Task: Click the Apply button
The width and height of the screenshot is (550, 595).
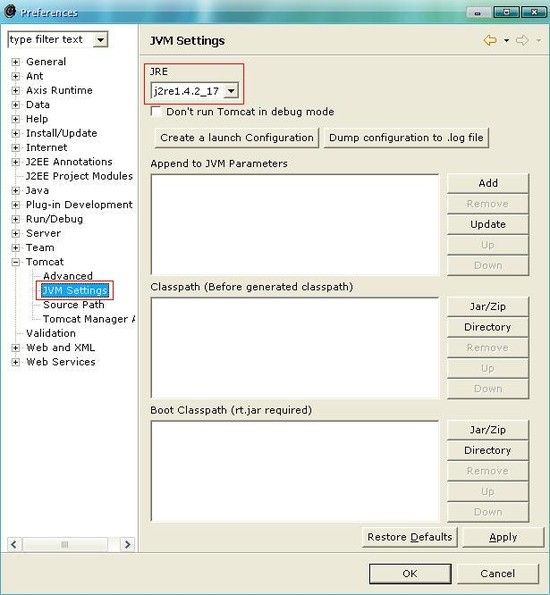Action: coord(503,537)
